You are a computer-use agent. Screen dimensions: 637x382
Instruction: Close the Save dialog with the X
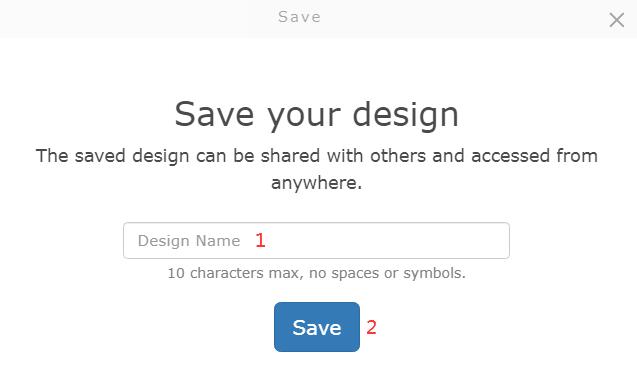pos(616,20)
